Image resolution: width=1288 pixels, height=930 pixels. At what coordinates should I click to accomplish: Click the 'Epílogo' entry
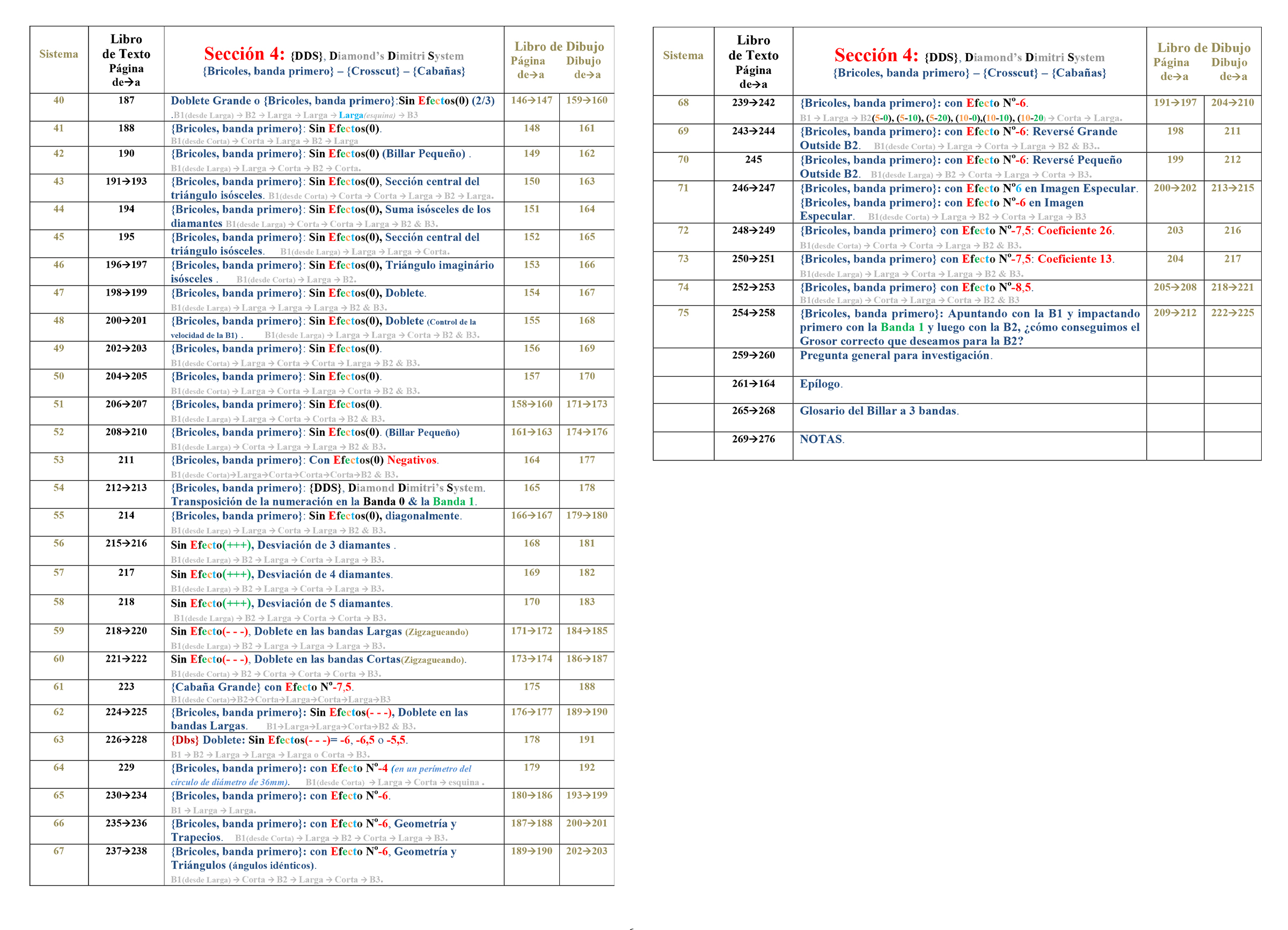coord(820,384)
